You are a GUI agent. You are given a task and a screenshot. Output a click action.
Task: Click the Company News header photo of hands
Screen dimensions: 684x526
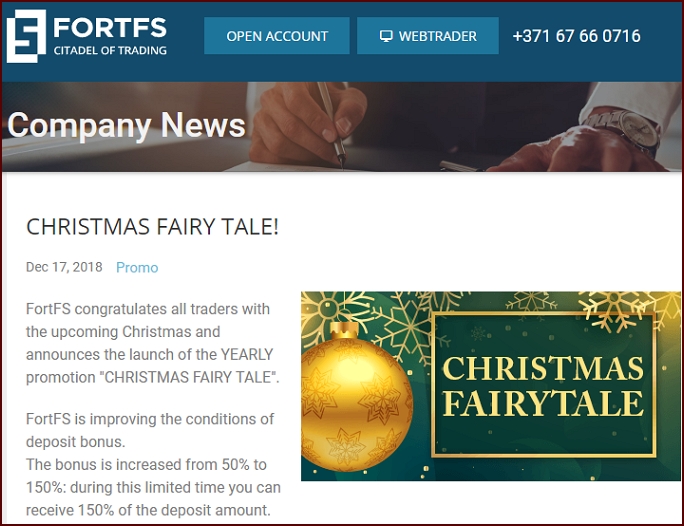tap(342, 126)
